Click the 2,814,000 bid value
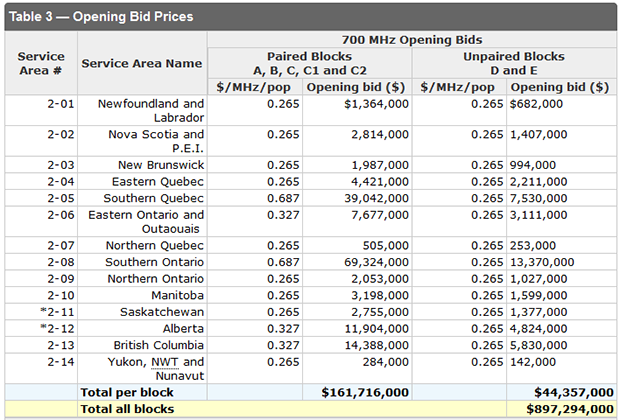Image resolution: width=620 pixels, height=420 pixels. [380, 135]
